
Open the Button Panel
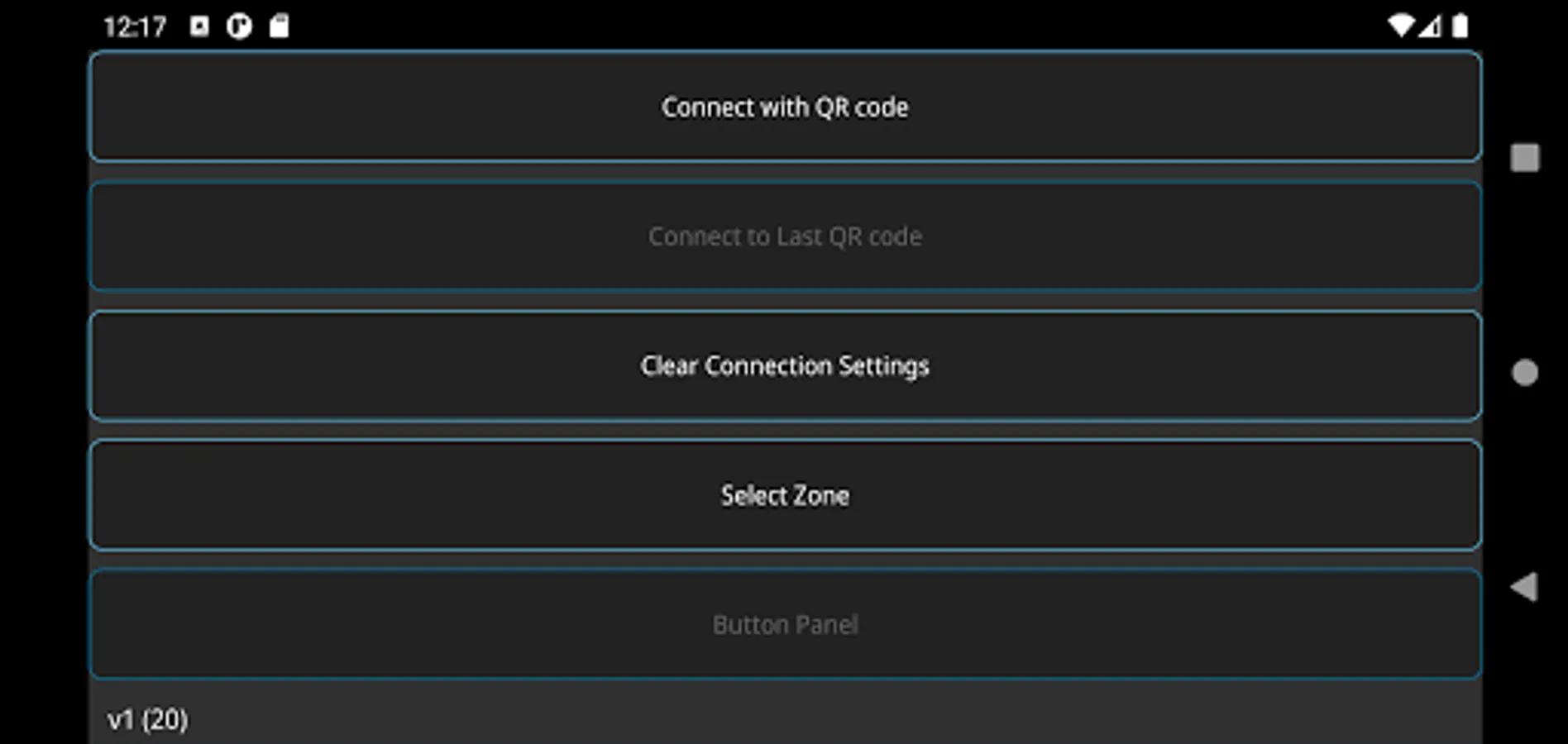point(784,624)
